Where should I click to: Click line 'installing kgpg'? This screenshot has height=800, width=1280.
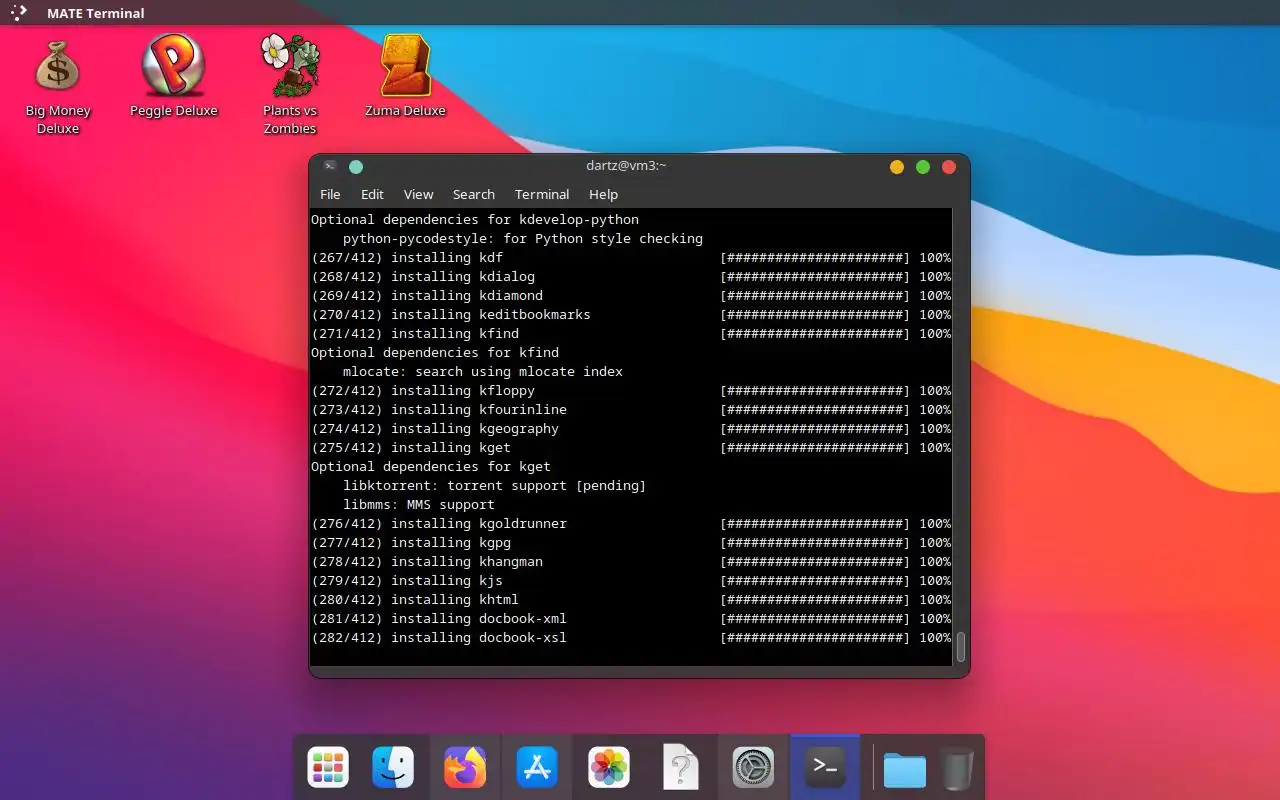[631, 543]
